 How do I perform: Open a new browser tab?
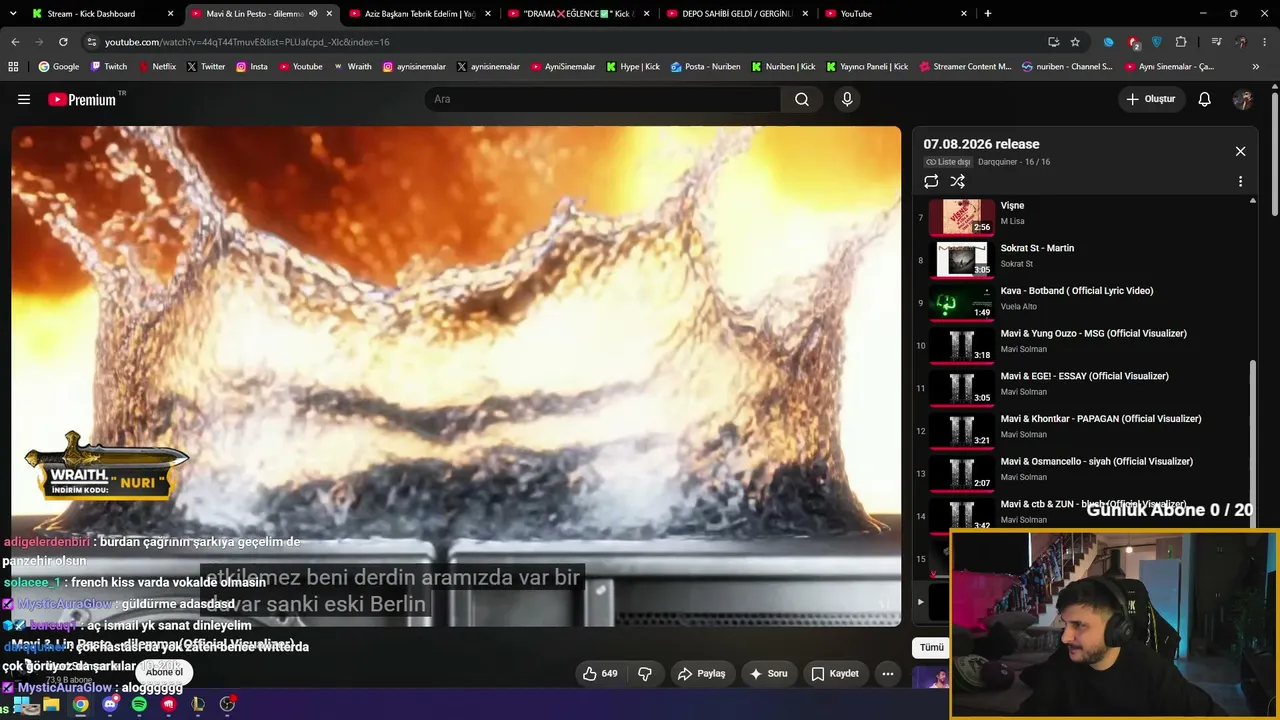tap(988, 14)
